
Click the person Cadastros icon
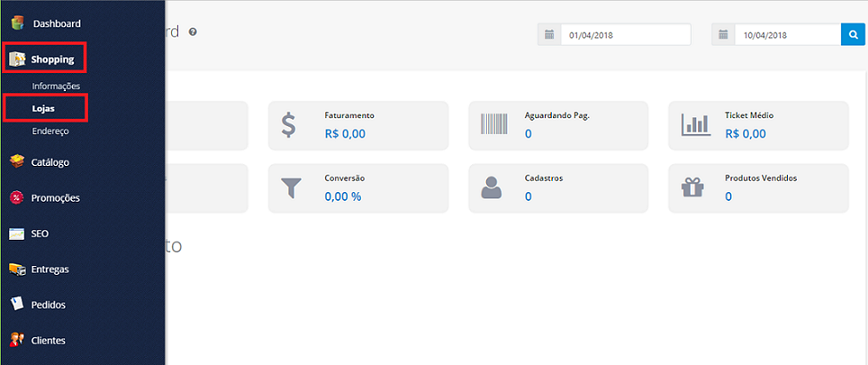[x=491, y=188]
